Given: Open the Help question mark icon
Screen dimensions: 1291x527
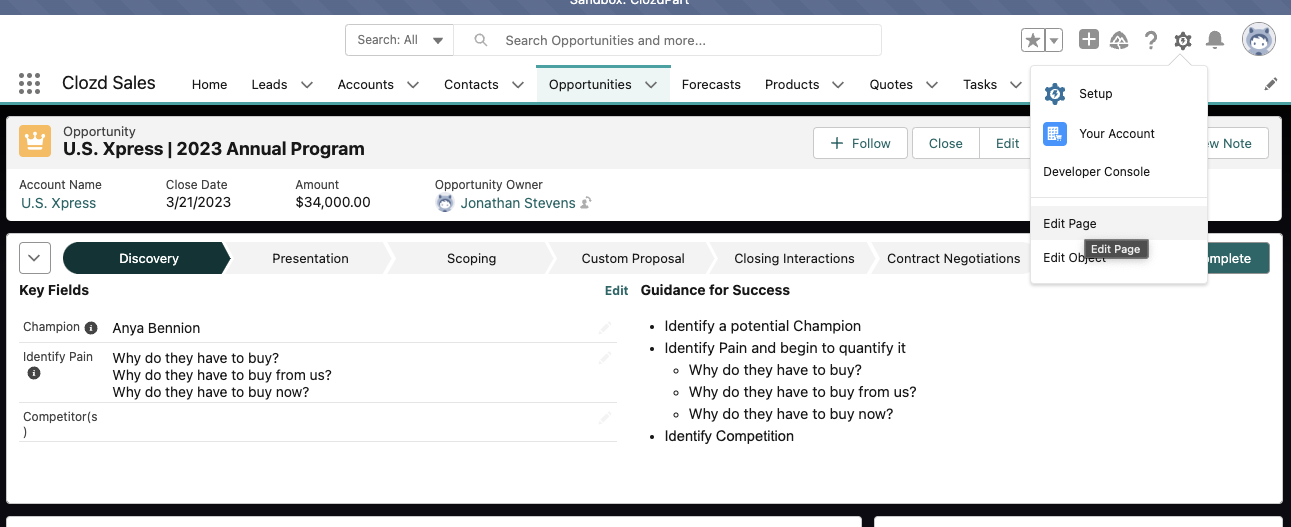Looking at the screenshot, I should (1151, 40).
